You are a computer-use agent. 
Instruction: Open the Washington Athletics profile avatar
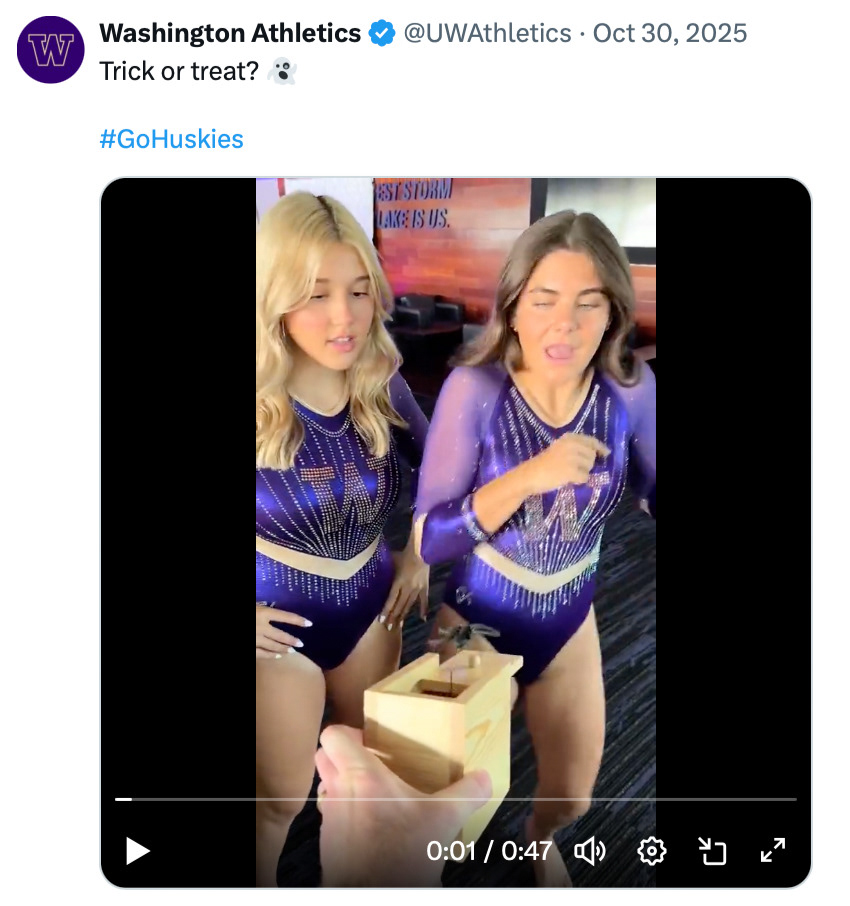tap(51, 49)
